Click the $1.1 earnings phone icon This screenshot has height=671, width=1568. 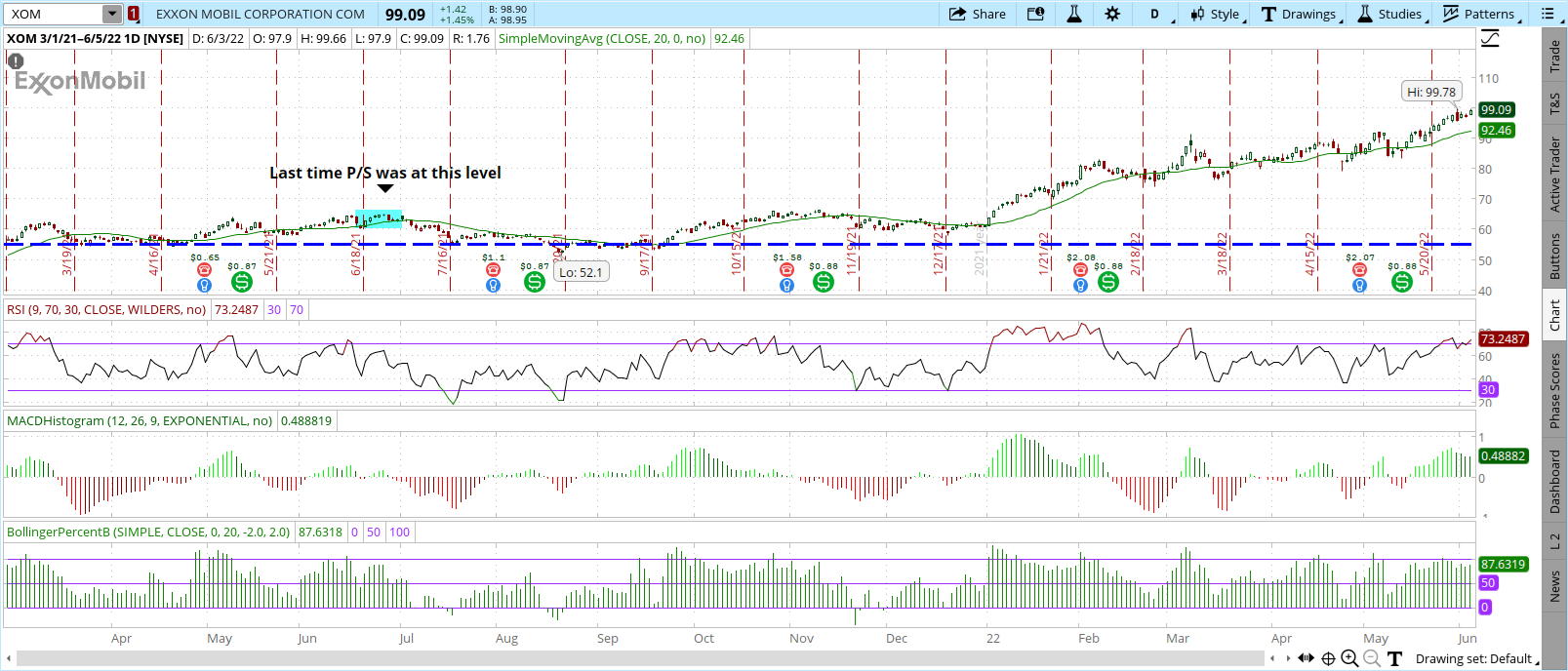coord(493,270)
